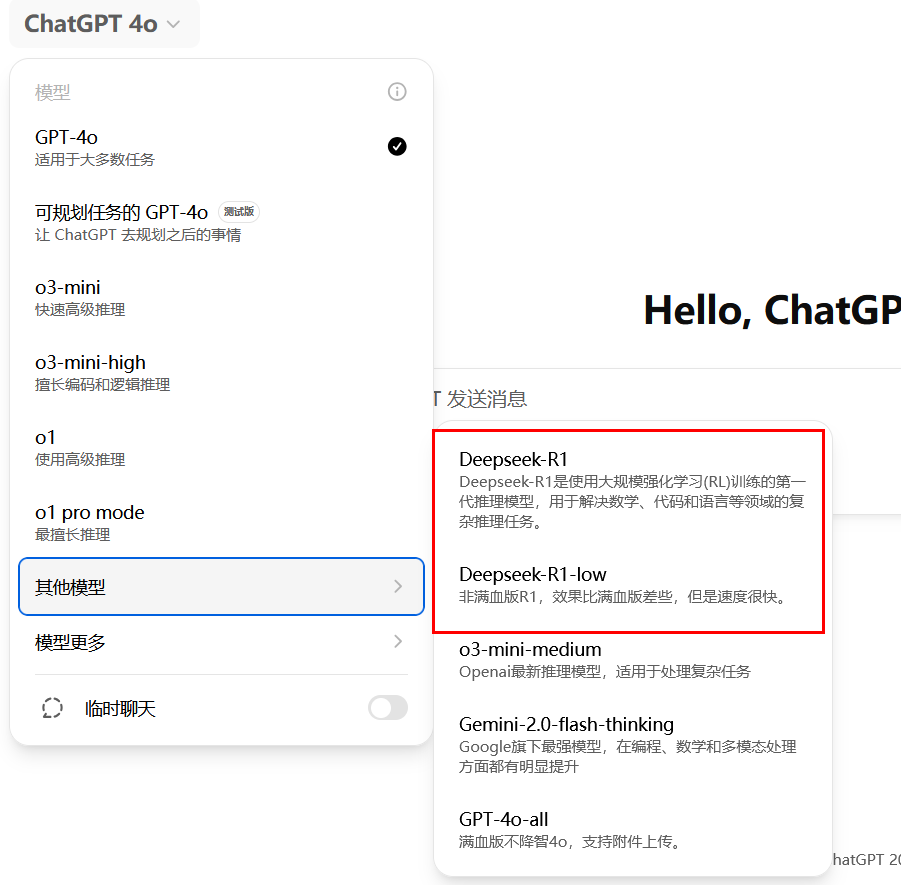
Task: Click the 快速高级推理 description text
Action: point(80,310)
